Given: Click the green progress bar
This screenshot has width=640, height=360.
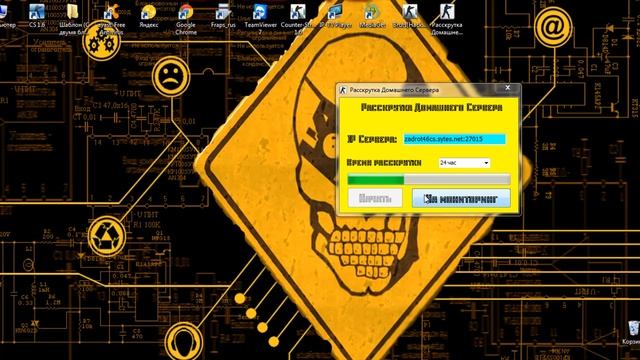Looking at the screenshot, I should (x=429, y=180).
